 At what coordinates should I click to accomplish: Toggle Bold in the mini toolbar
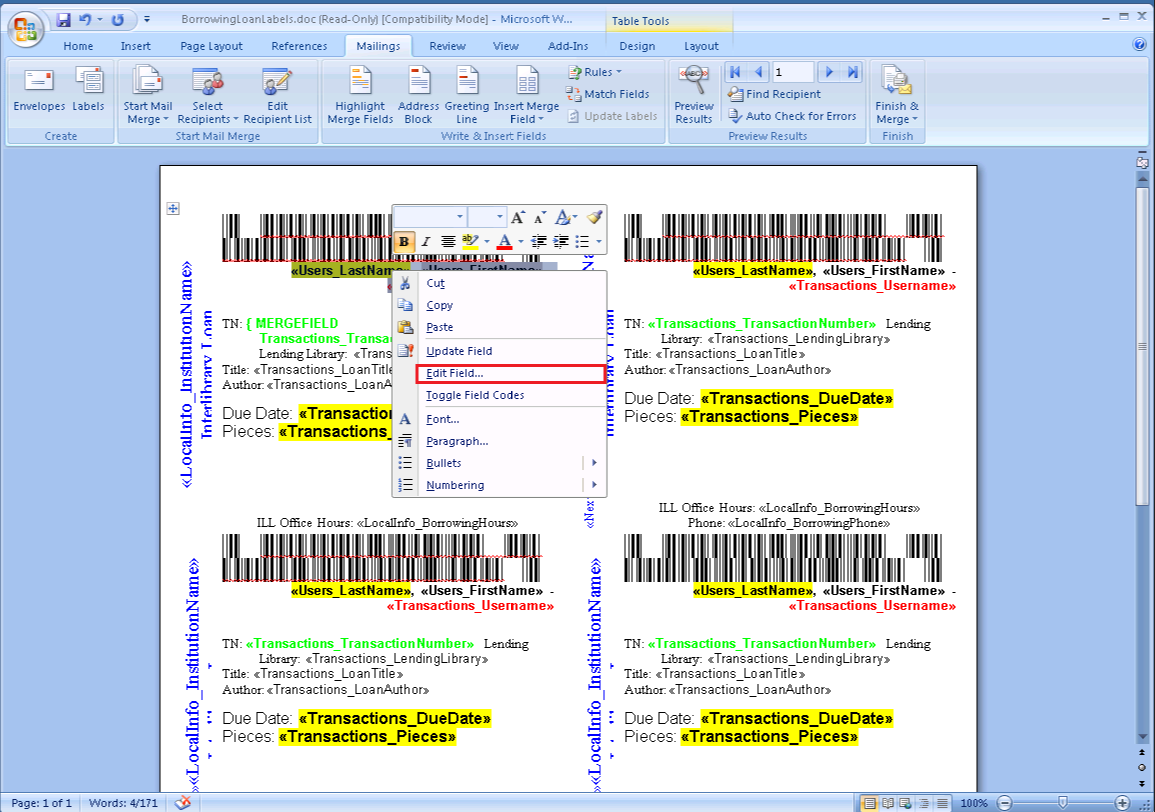click(404, 241)
